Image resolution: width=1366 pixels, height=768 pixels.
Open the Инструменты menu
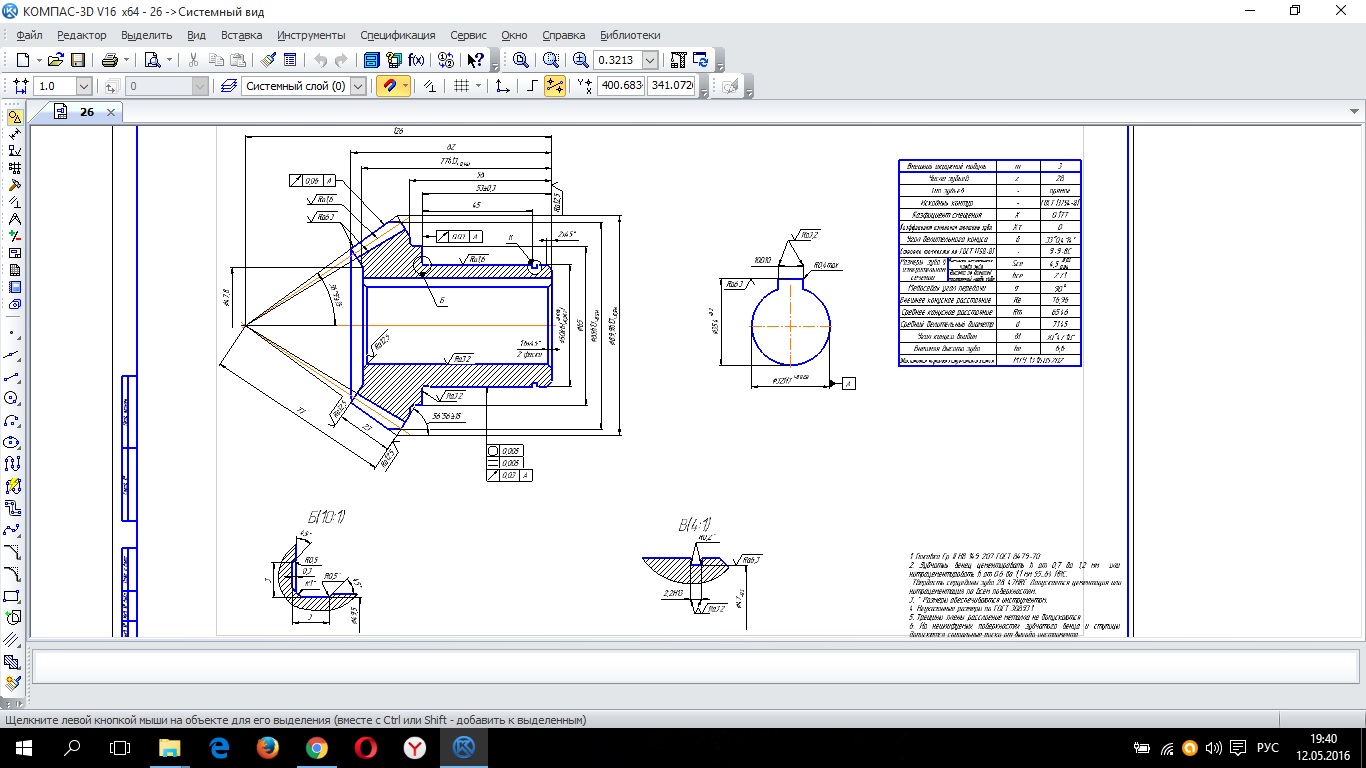click(x=312, y=35)
